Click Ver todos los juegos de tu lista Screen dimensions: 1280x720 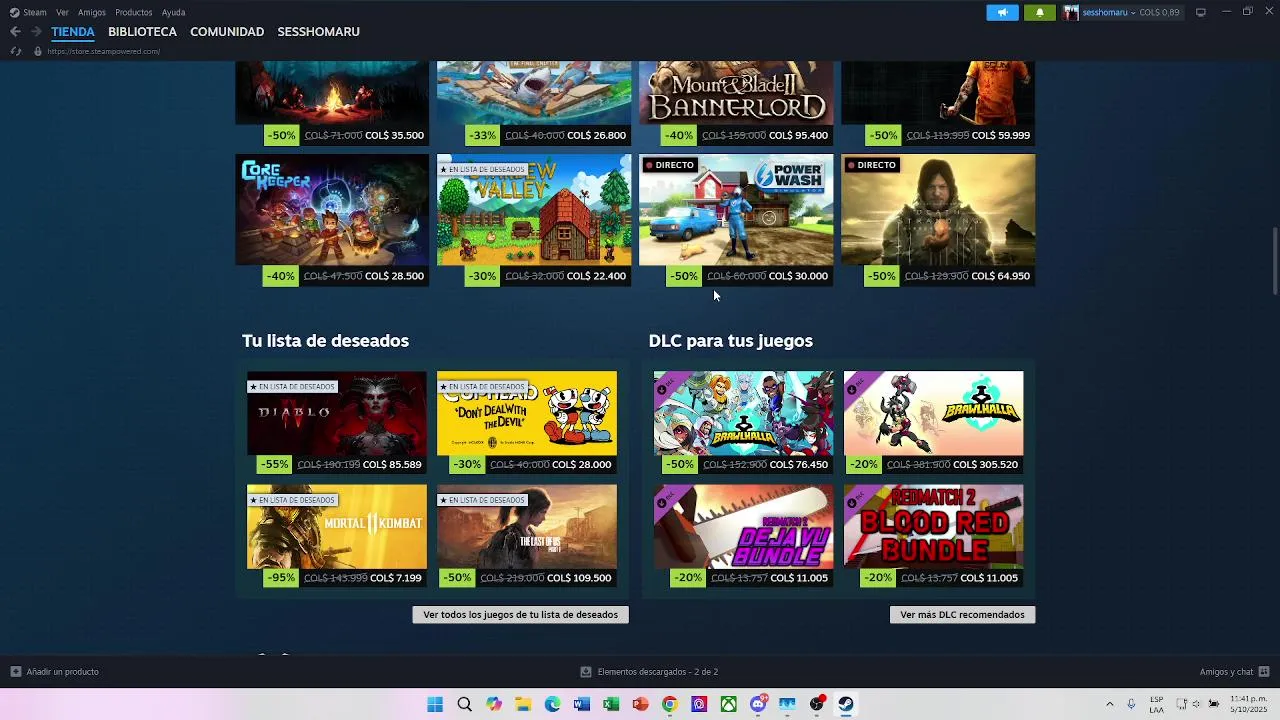point(520,615)
